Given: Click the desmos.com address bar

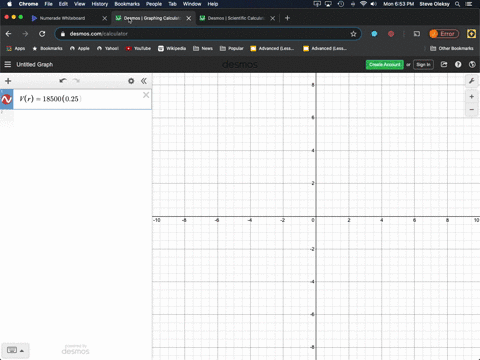Looking at the screenshot, I should [208, 34].
